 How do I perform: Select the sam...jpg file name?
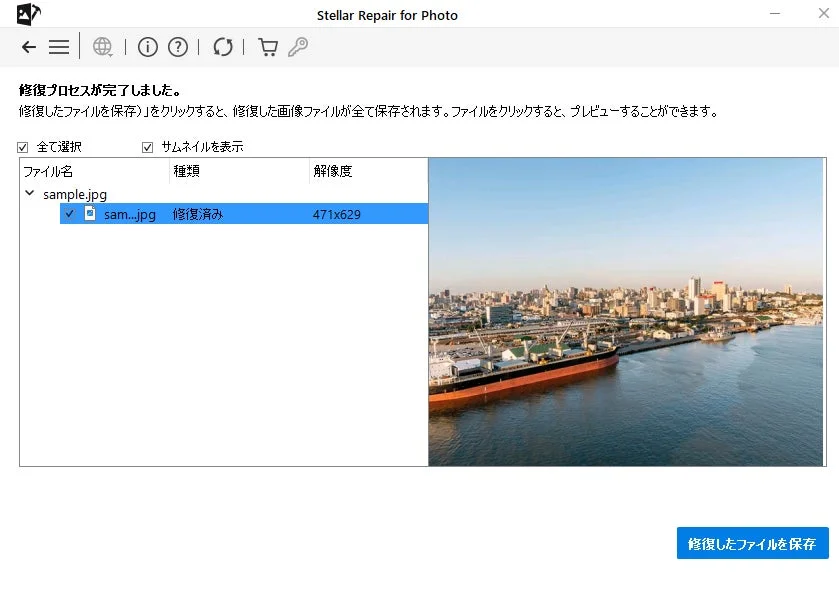pos(129,215)
